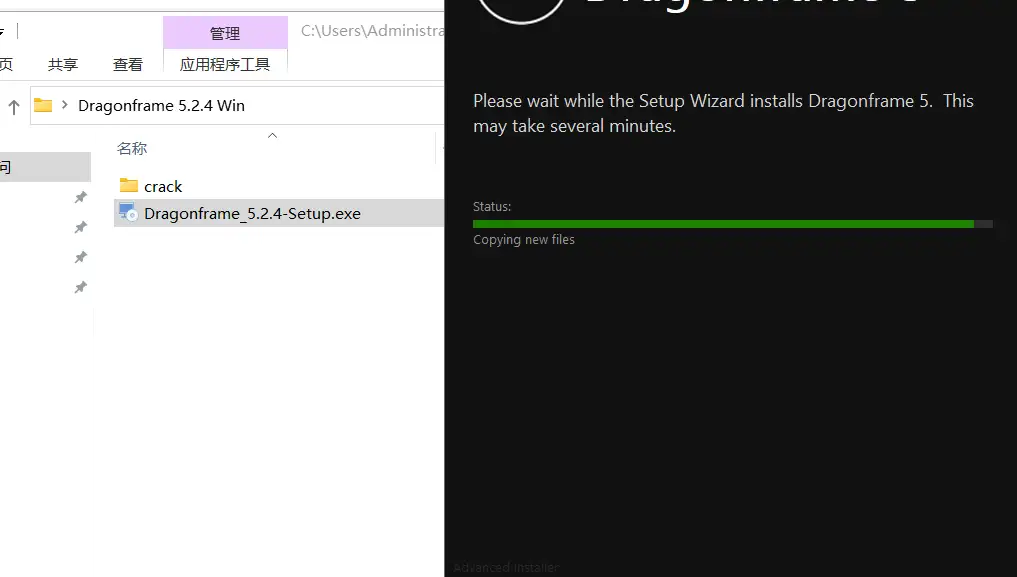Open the 管理 ribbon tab
Image resolution: width=1017 pixels, height=577 pixels.
click(x=224, y=33)
